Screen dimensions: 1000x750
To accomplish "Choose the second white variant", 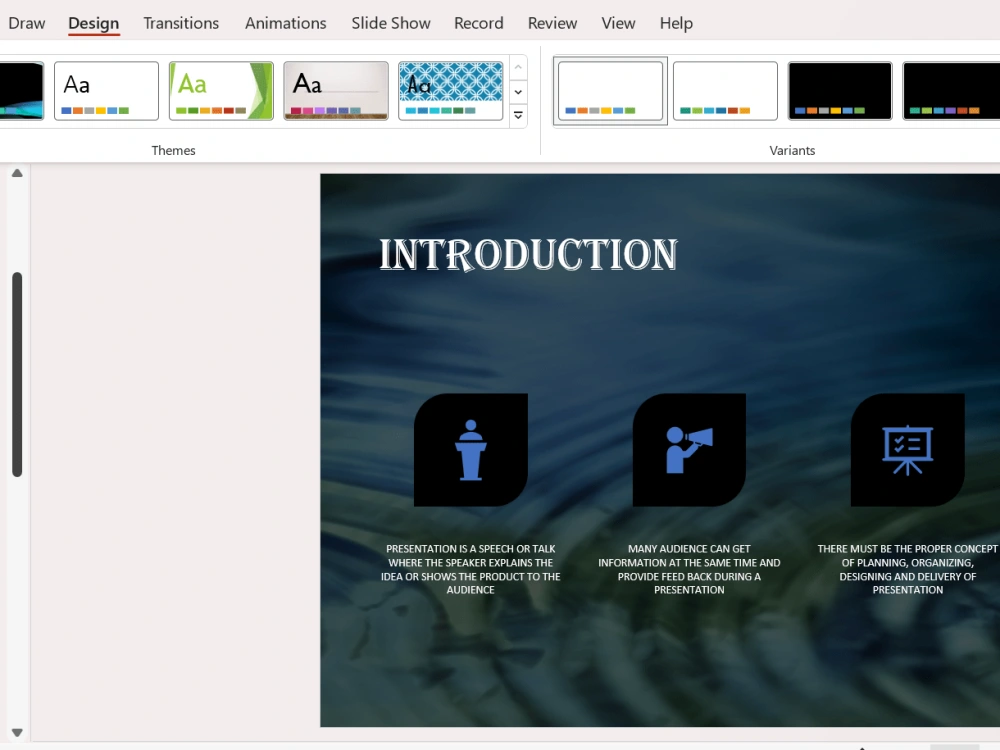I will point(725,91).
